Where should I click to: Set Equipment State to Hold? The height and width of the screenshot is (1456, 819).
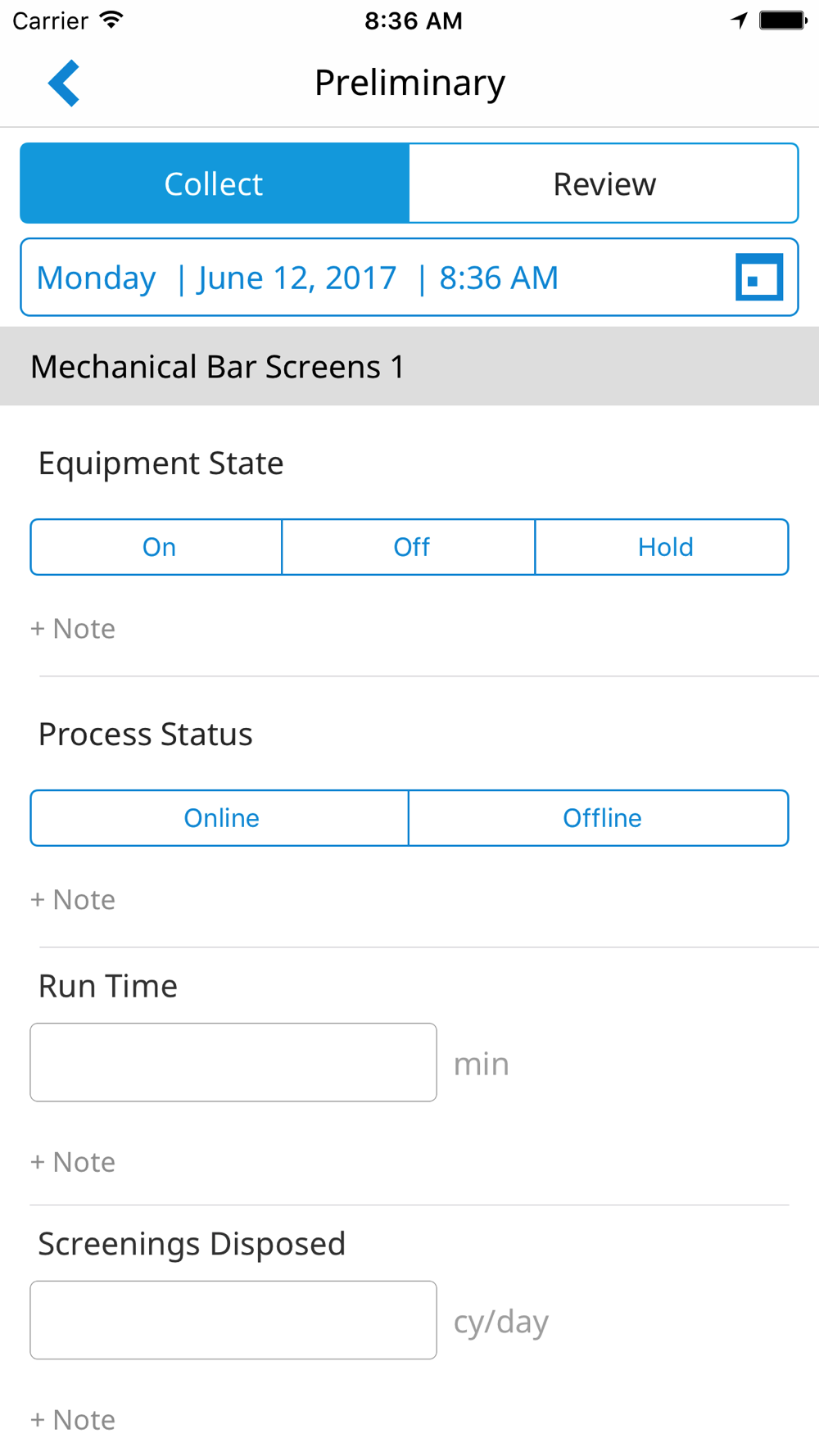tap(663, 547)
